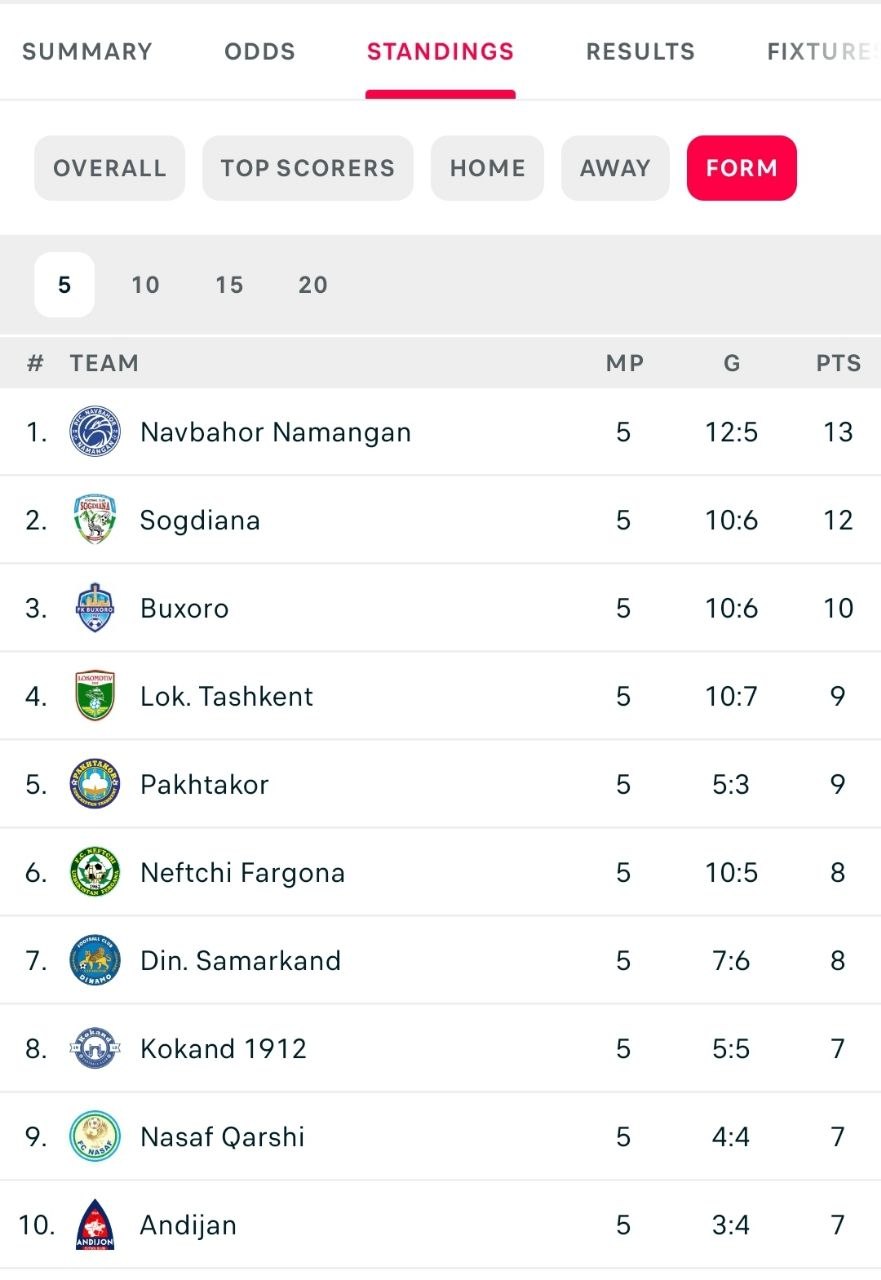Choose last 10 matches form

point(145,285)
